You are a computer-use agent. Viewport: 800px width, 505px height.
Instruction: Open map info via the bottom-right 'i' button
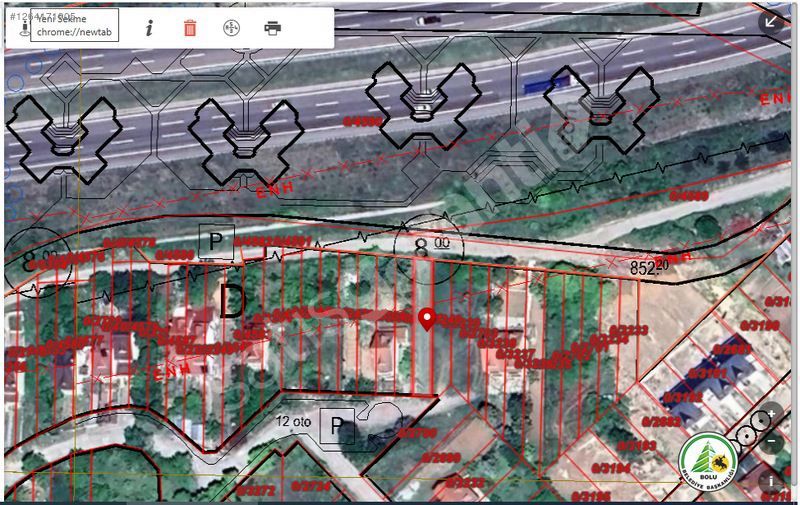[771, 481]
